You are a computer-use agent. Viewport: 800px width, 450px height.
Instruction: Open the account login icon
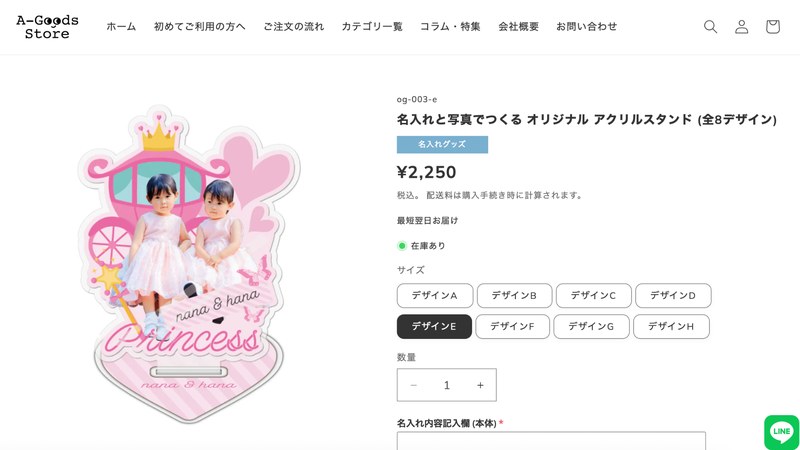tap(741, 27)
